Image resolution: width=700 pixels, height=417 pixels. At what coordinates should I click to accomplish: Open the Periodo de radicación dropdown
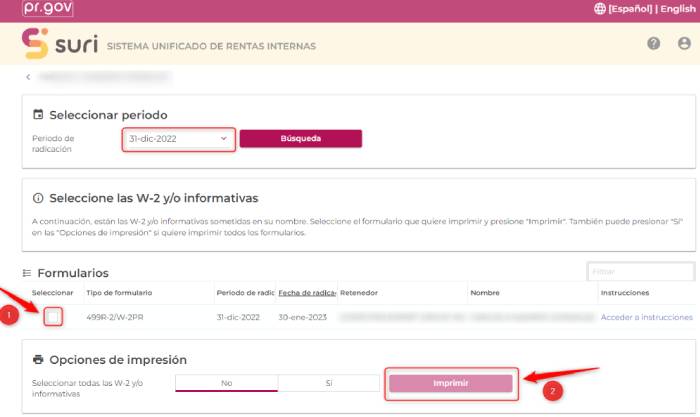coord(179,139)
